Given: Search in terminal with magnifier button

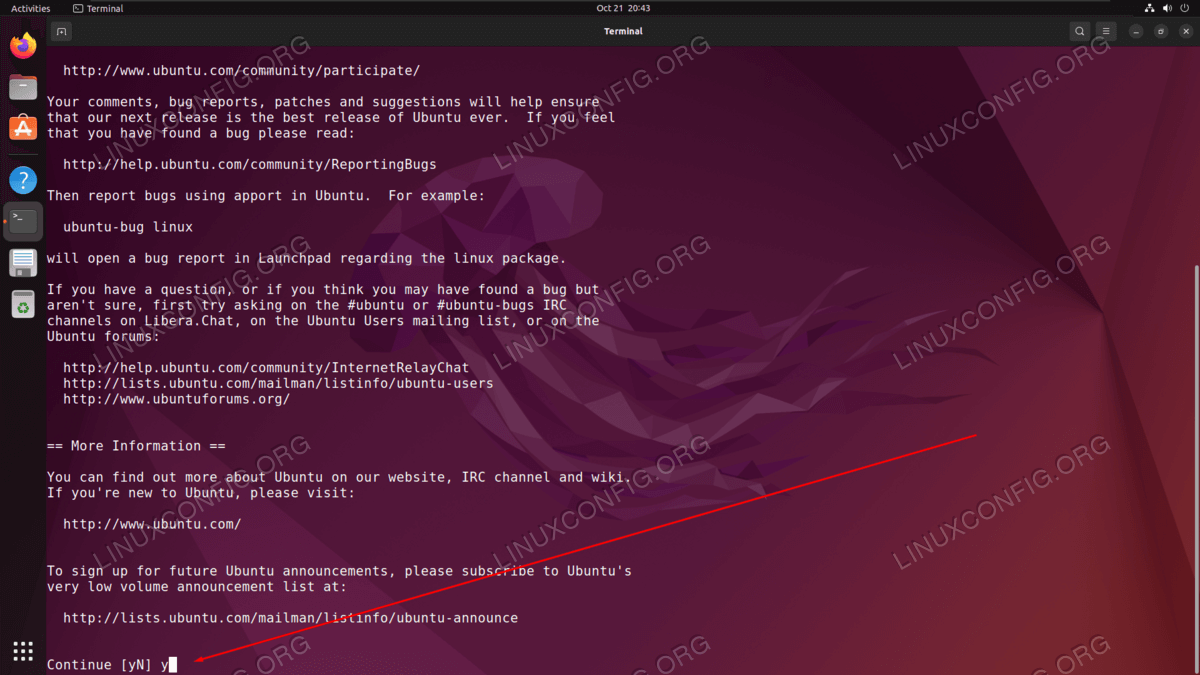Looking at the screenshot, I should click(1079, 32).
